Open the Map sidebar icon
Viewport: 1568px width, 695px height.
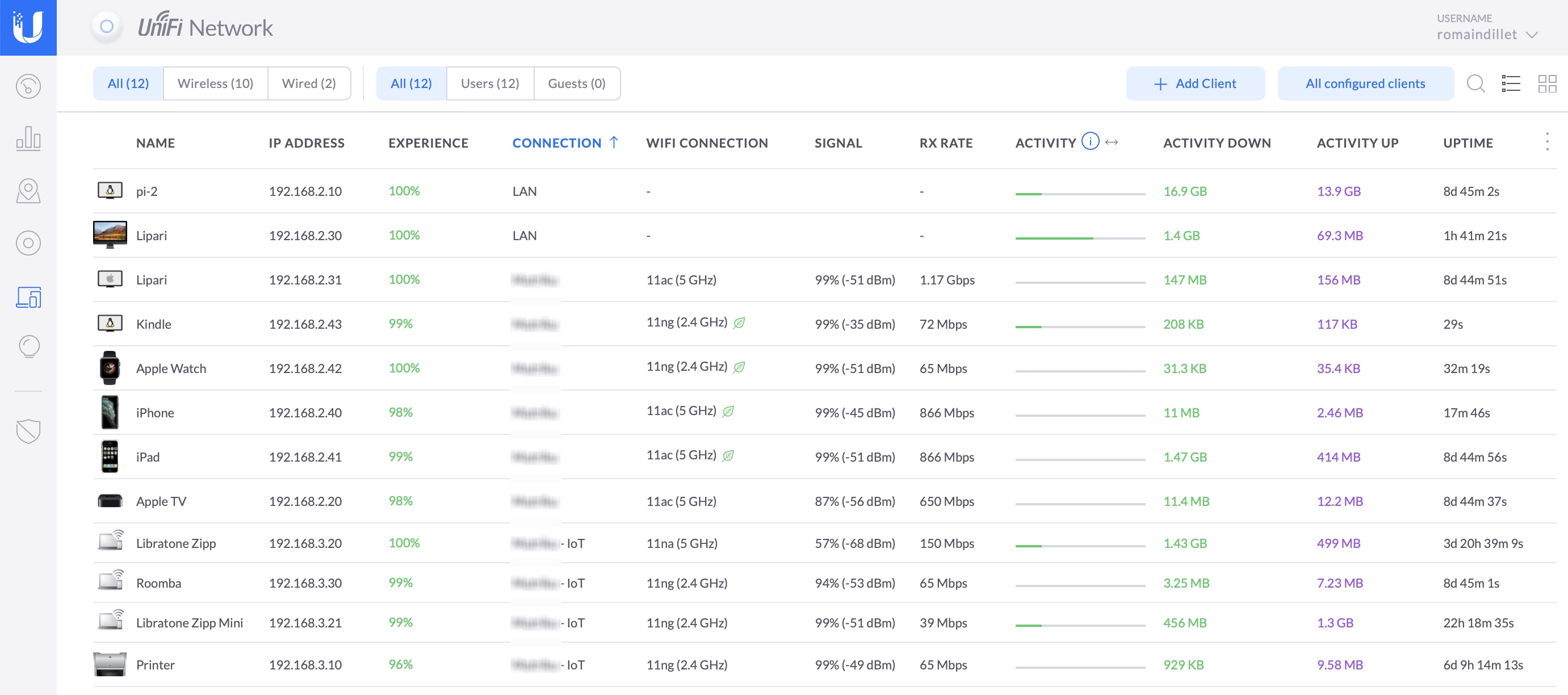point(28,191)
